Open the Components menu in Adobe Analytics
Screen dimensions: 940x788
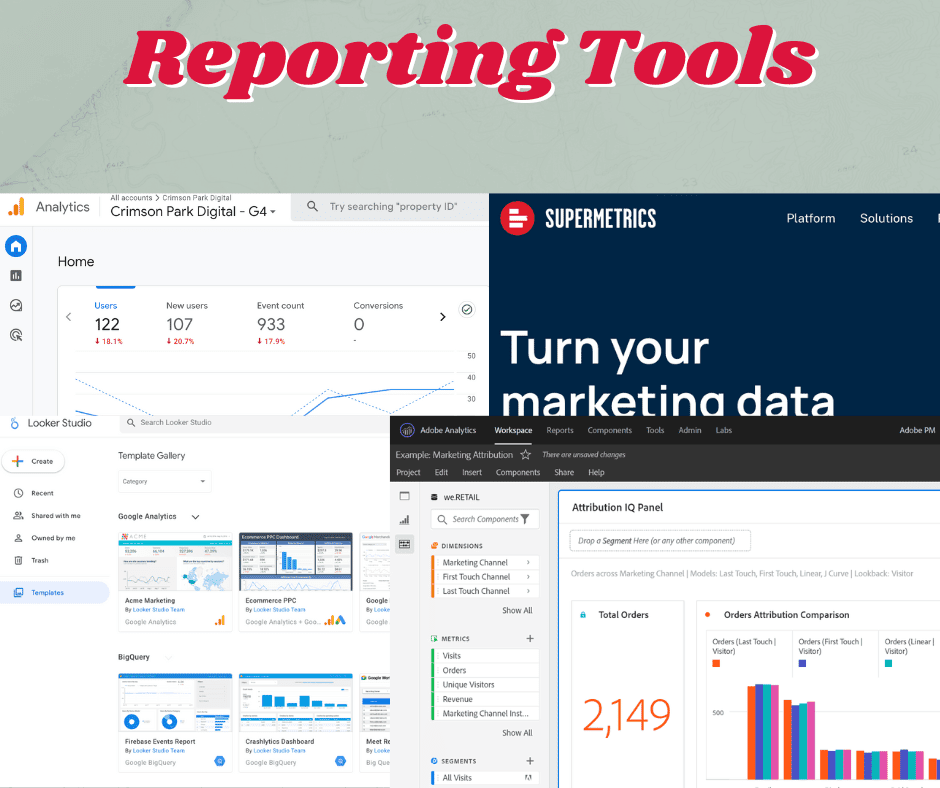tap(518, 472)
